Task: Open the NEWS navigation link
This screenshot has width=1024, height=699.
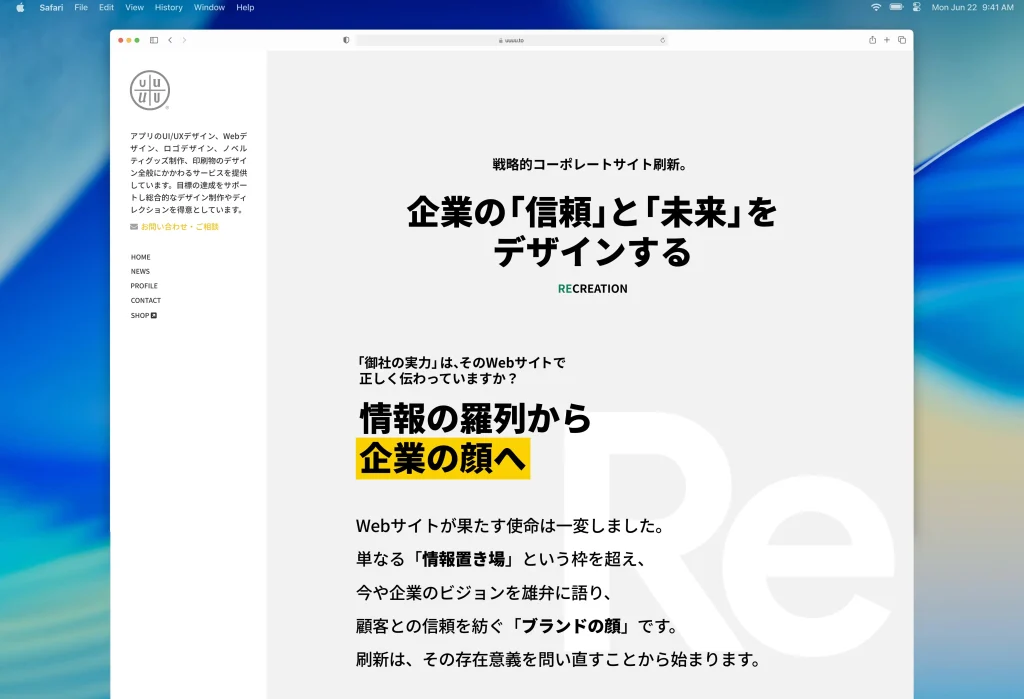Action: pos(140,271)
